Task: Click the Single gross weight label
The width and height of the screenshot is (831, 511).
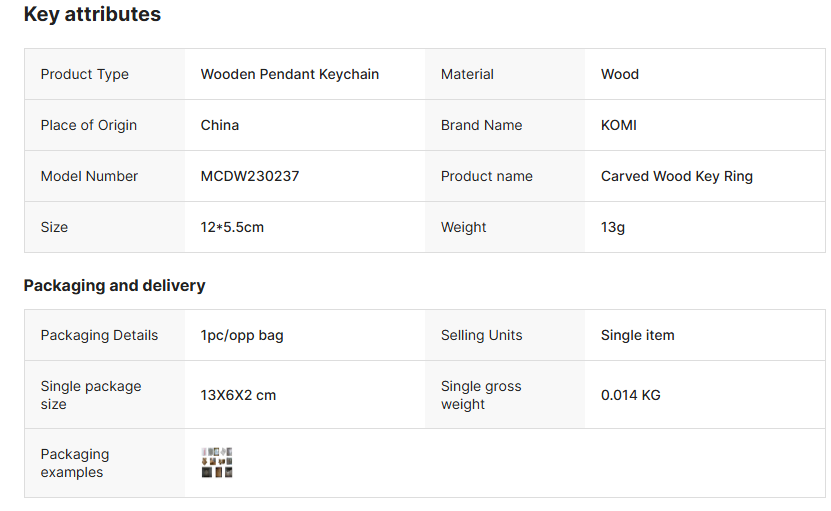Action: [x=480, y=395]
